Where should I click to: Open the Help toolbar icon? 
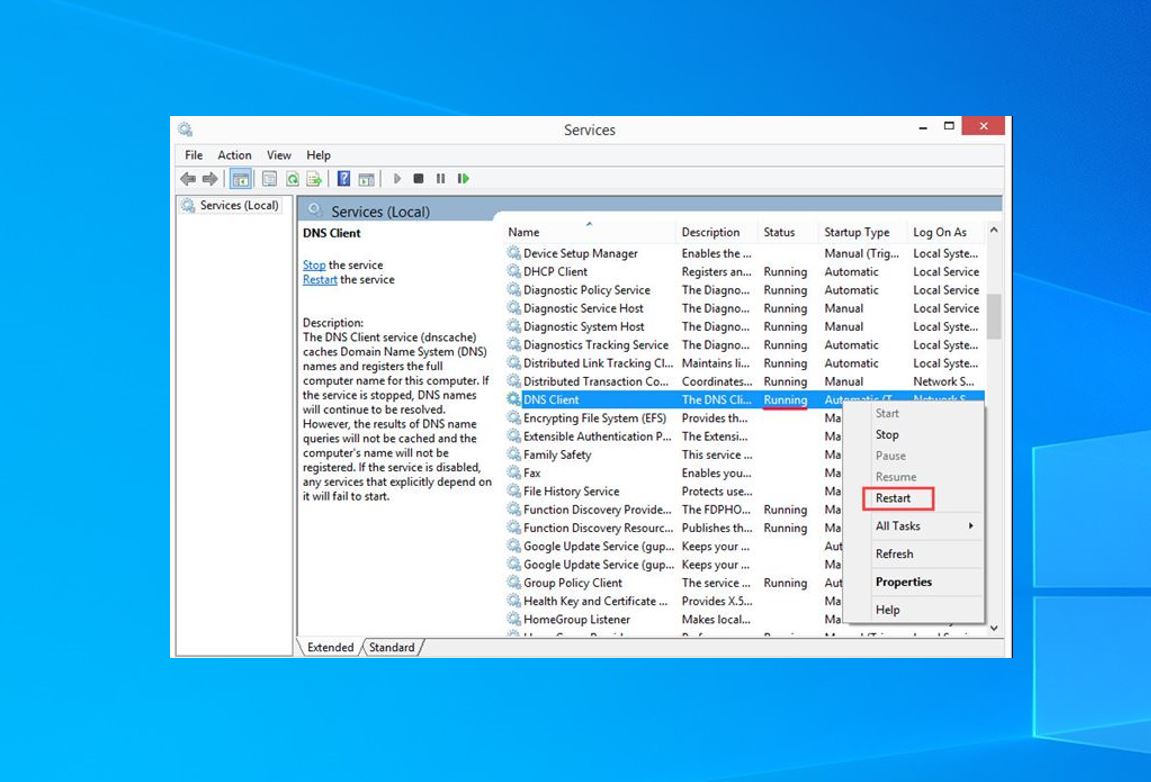pyautogui.click(x=343, y=179)
